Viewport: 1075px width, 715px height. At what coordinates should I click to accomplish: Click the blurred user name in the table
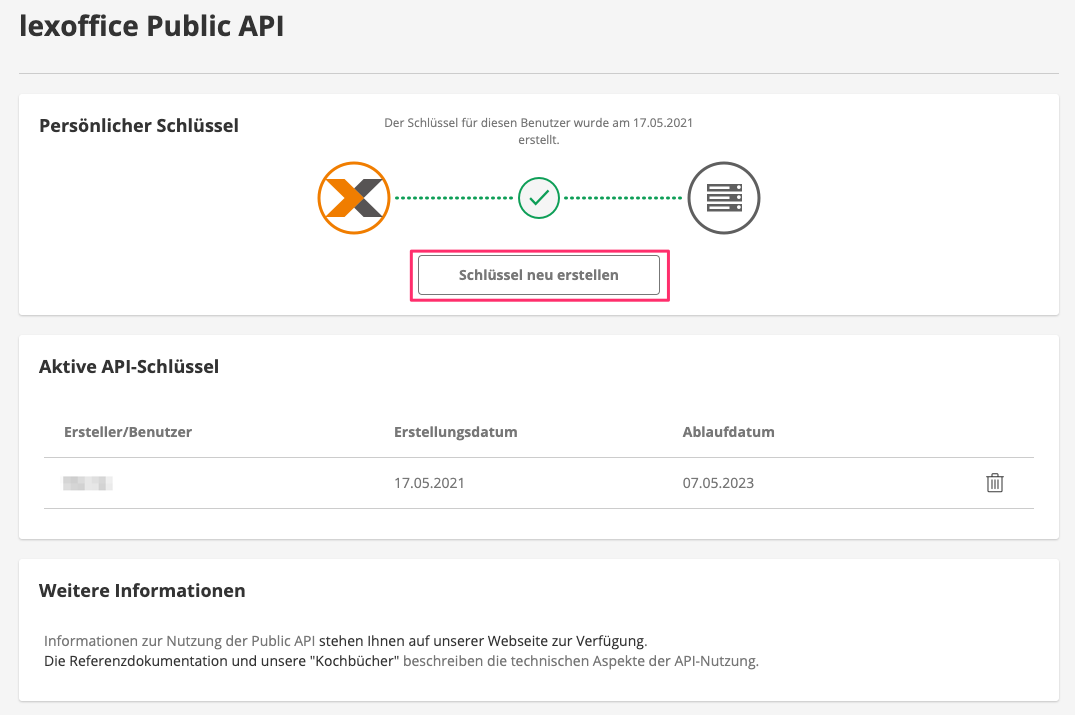coord(89,482)
